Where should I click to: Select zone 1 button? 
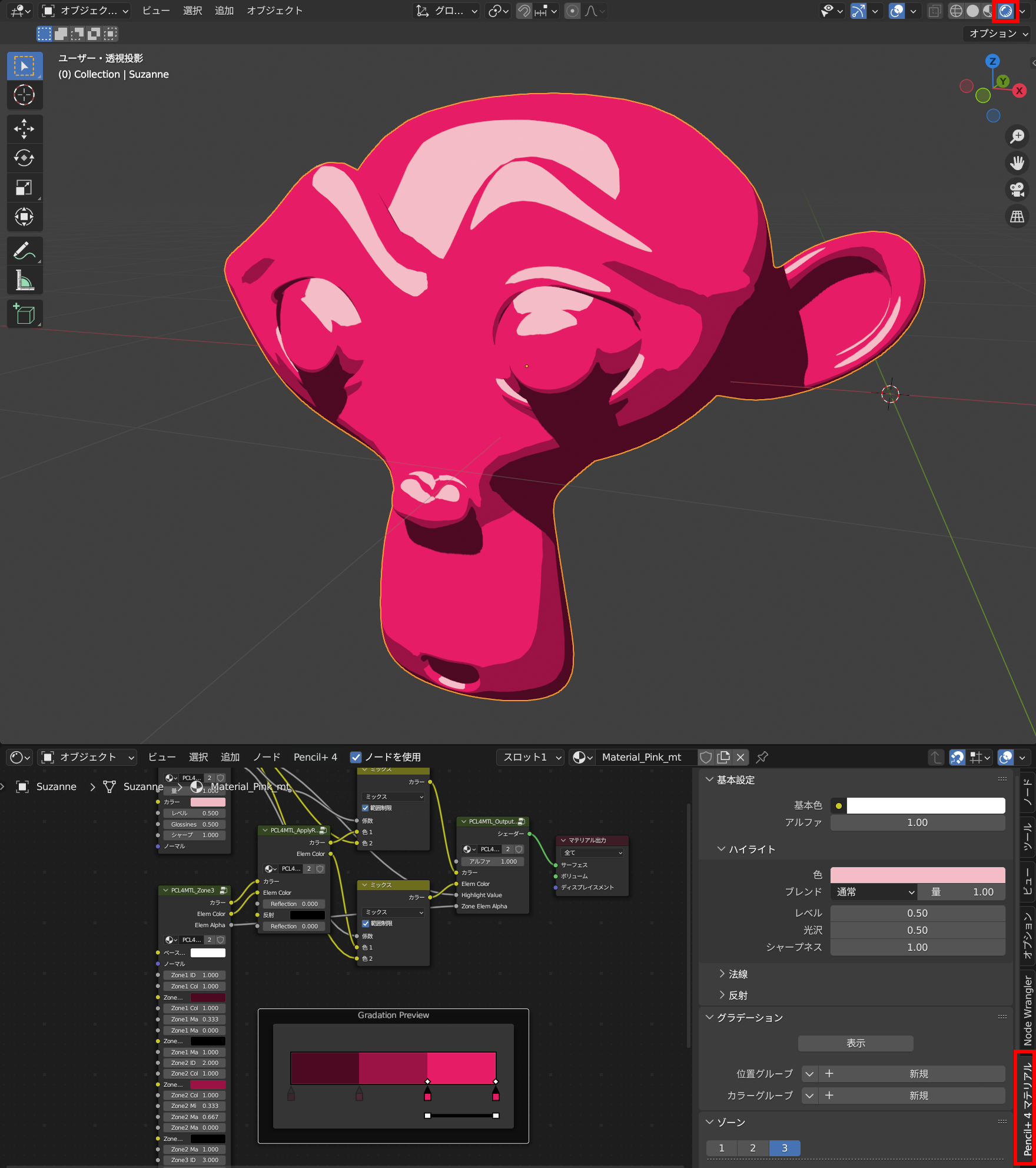721,1148
